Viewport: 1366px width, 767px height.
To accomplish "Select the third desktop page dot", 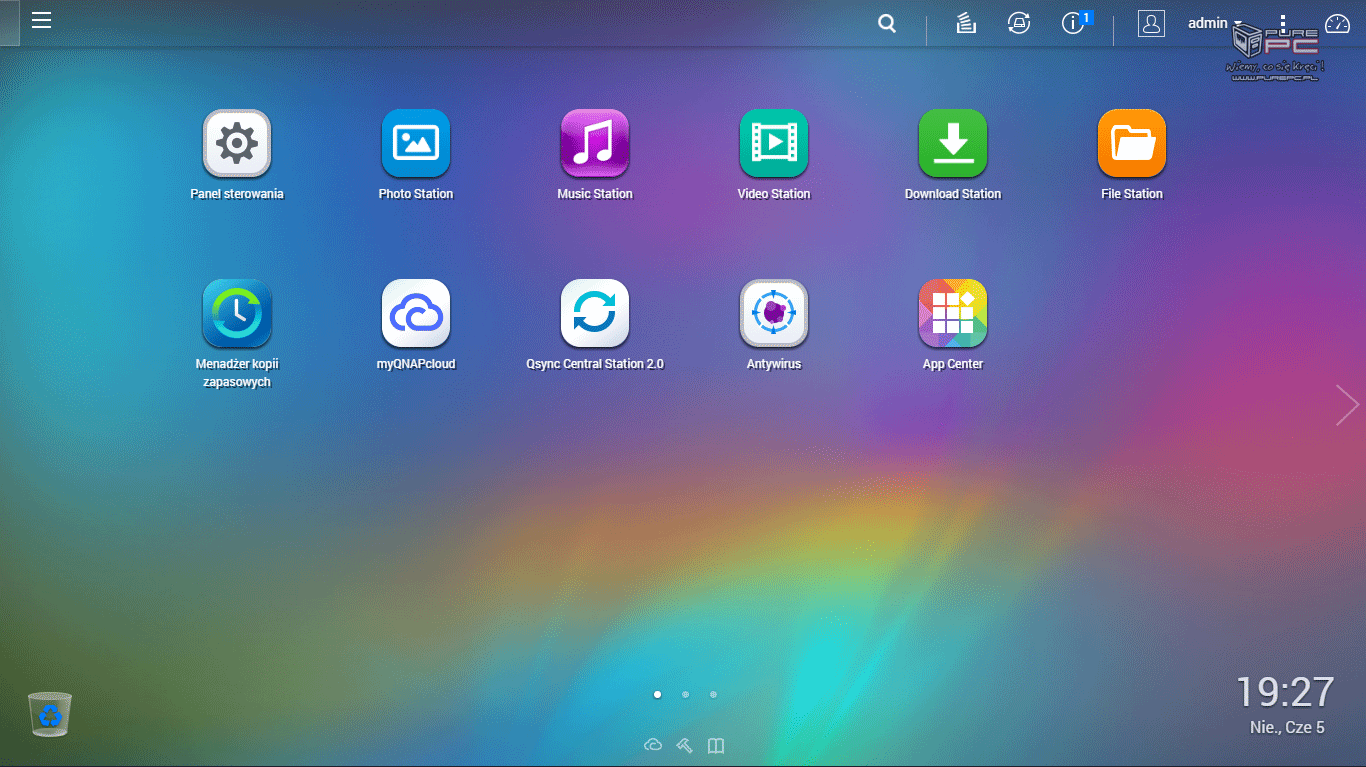I will click(713, 694).
